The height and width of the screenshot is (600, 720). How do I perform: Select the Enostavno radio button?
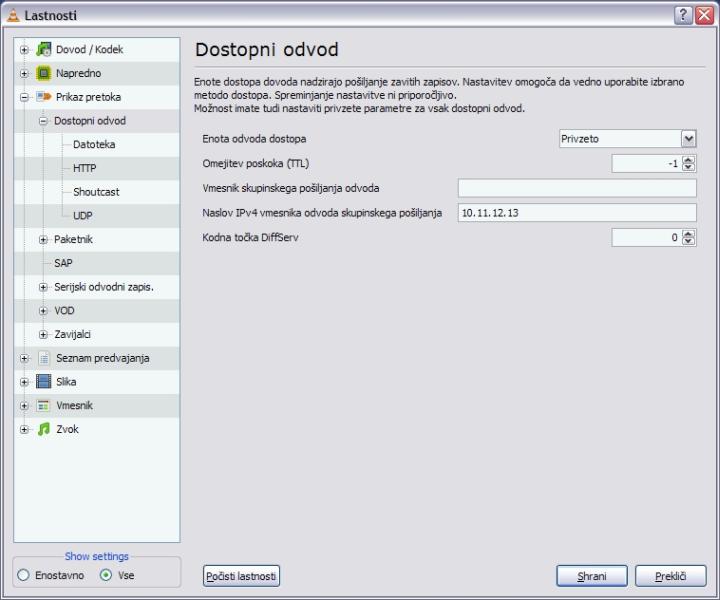coord(23,575)
